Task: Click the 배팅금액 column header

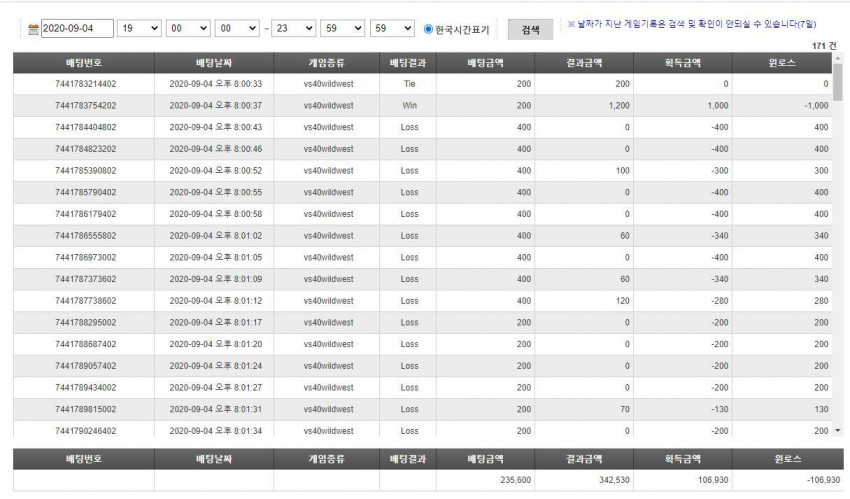Action: point(486,63)
